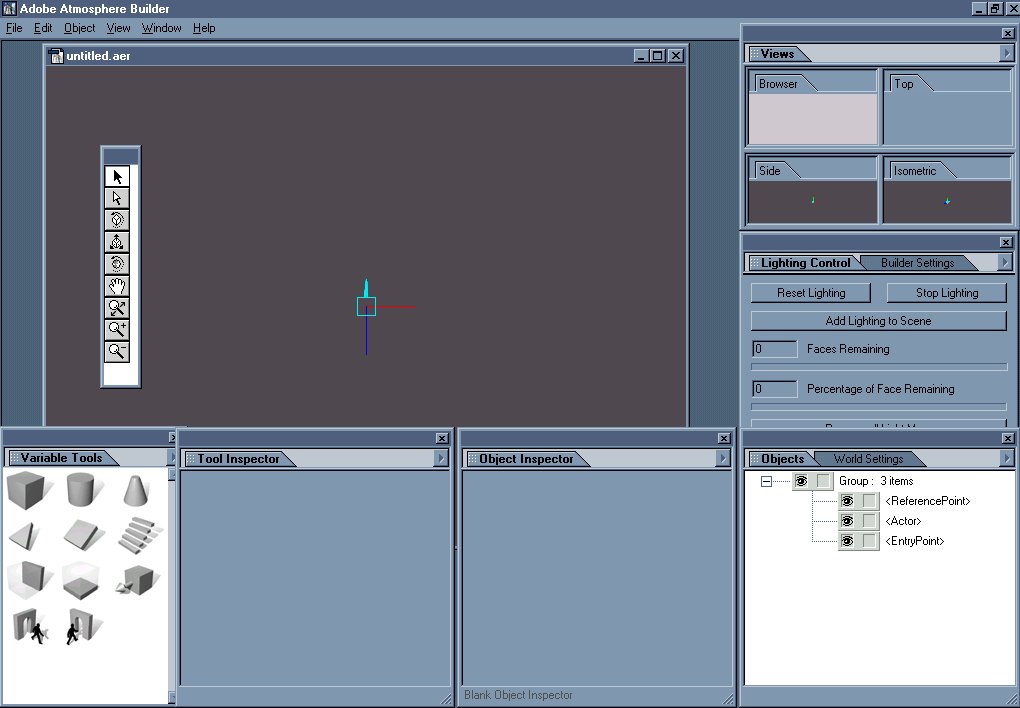Viewport: 1020px width, 708px height.
Task: Click inside the Isometric view preview pane
Action: [x=947, y=202]
